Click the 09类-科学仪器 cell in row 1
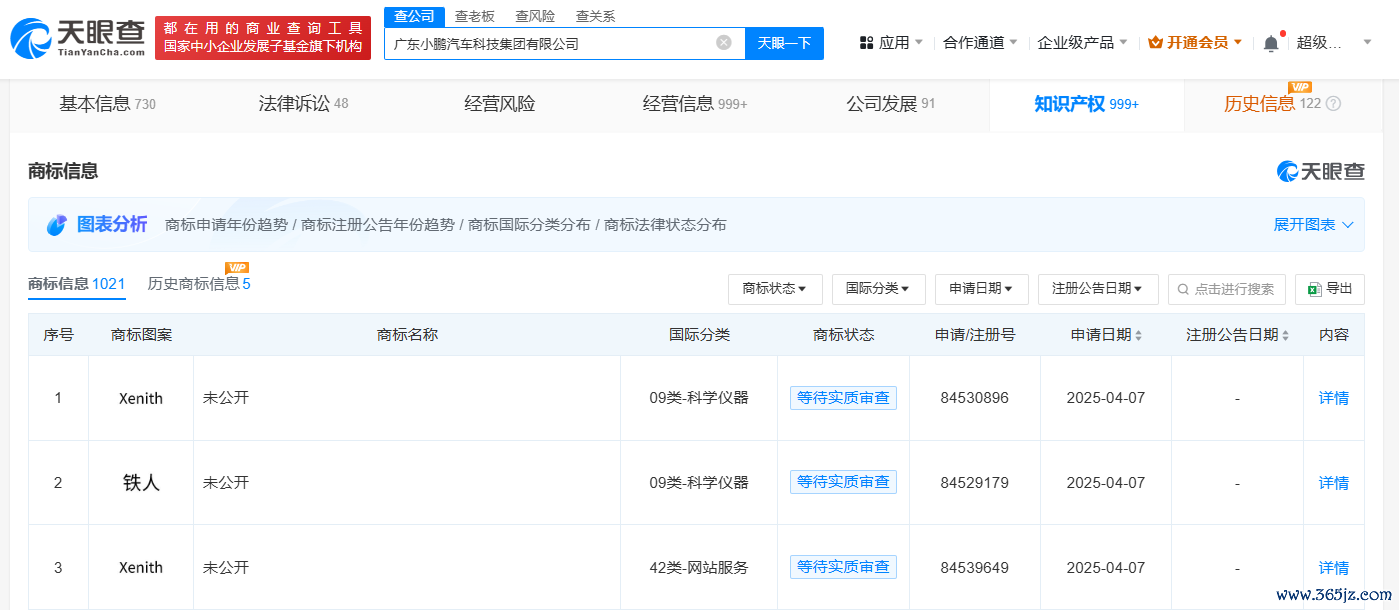Screen dimensions: 1399x610 tap(699, 398)
